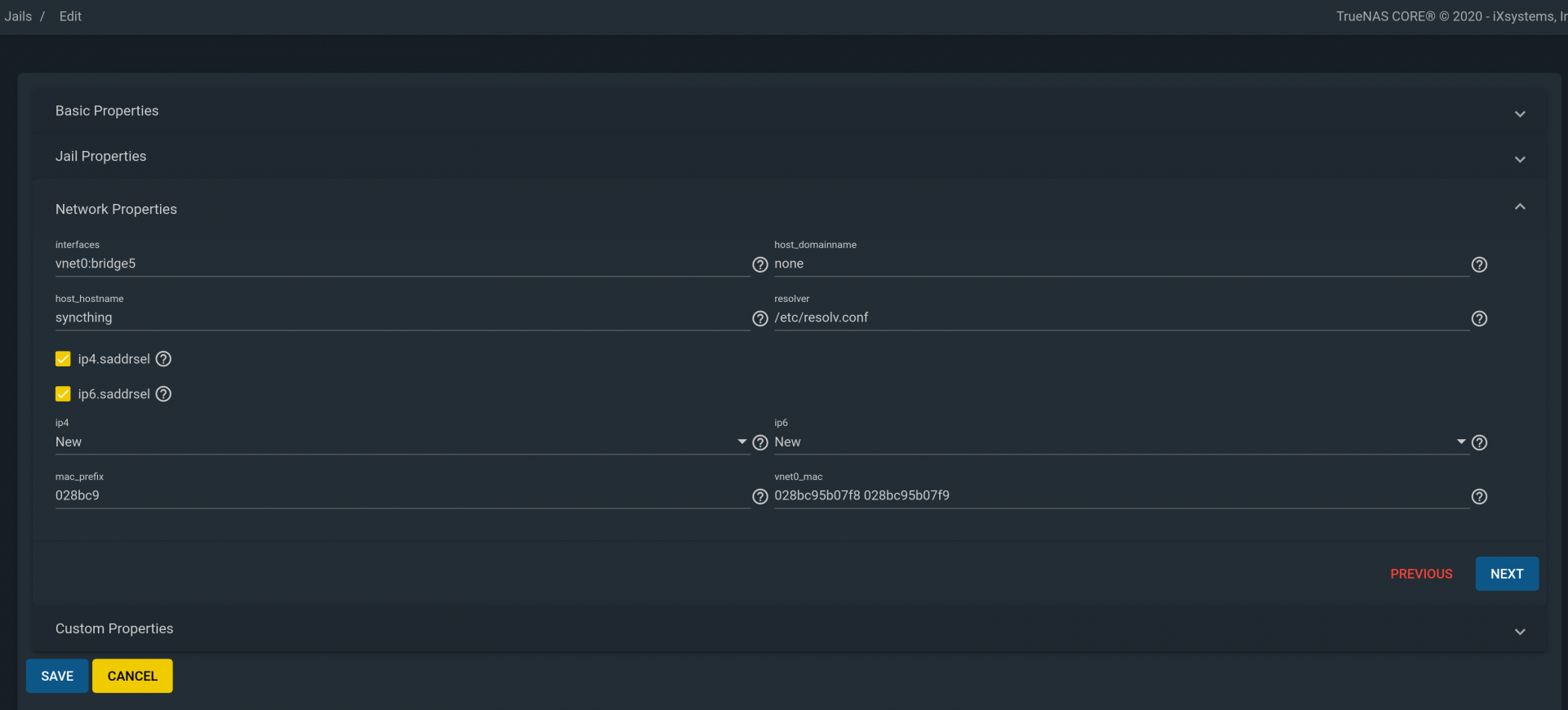
Task: Edit the resolver field /etc/resolv.conf
Action: pyautogui.click(x=1121, y=317)
